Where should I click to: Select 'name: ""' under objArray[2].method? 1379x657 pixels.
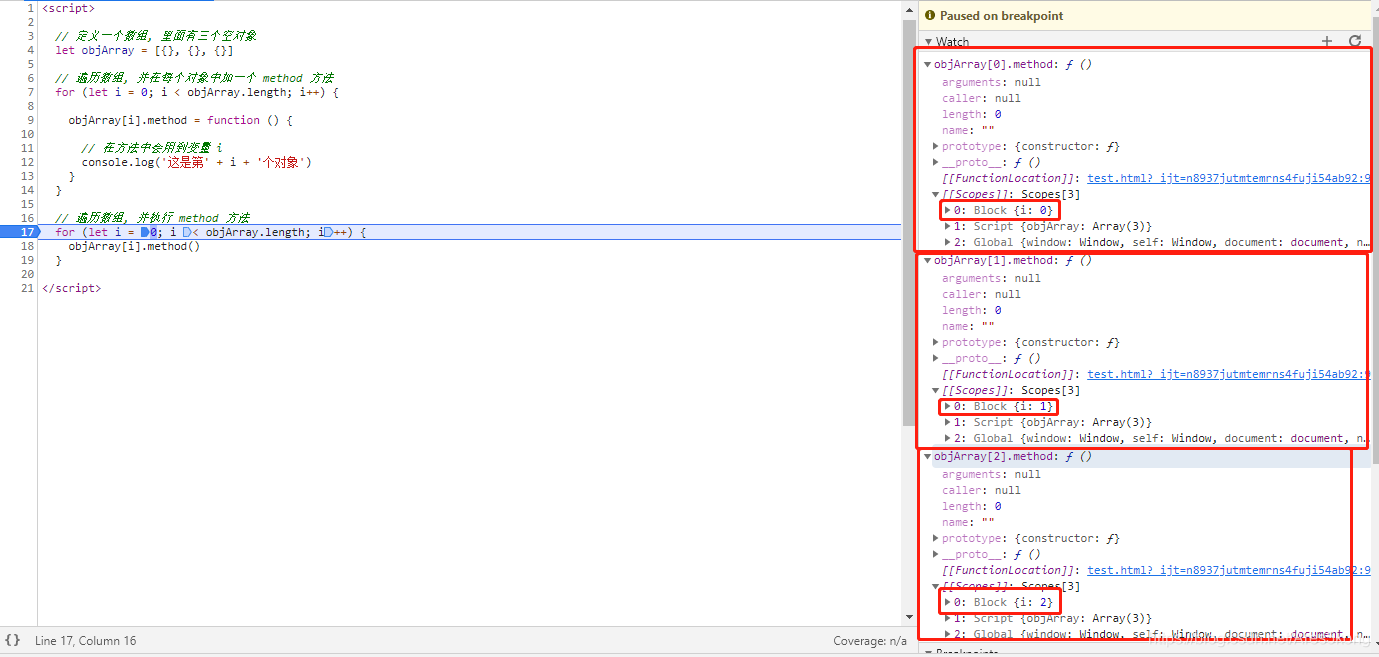click(x=968, y=522)
